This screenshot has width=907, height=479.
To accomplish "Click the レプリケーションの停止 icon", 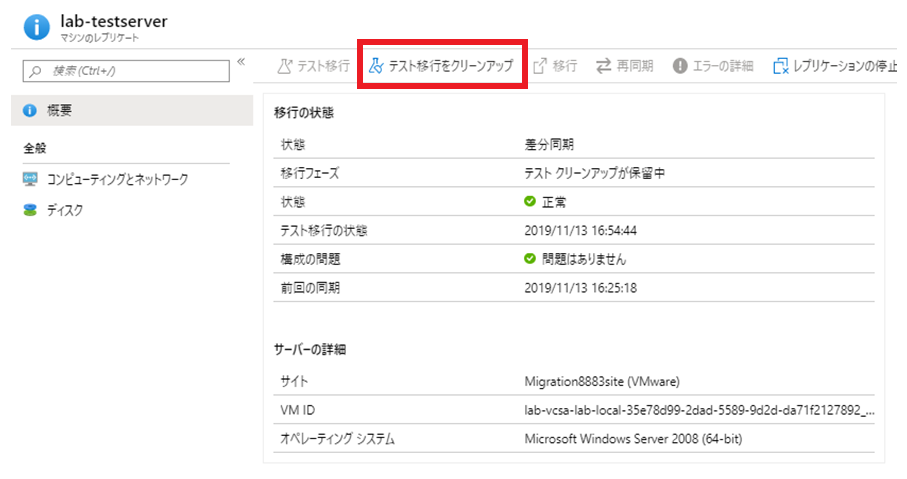I will tap(780, 67).
